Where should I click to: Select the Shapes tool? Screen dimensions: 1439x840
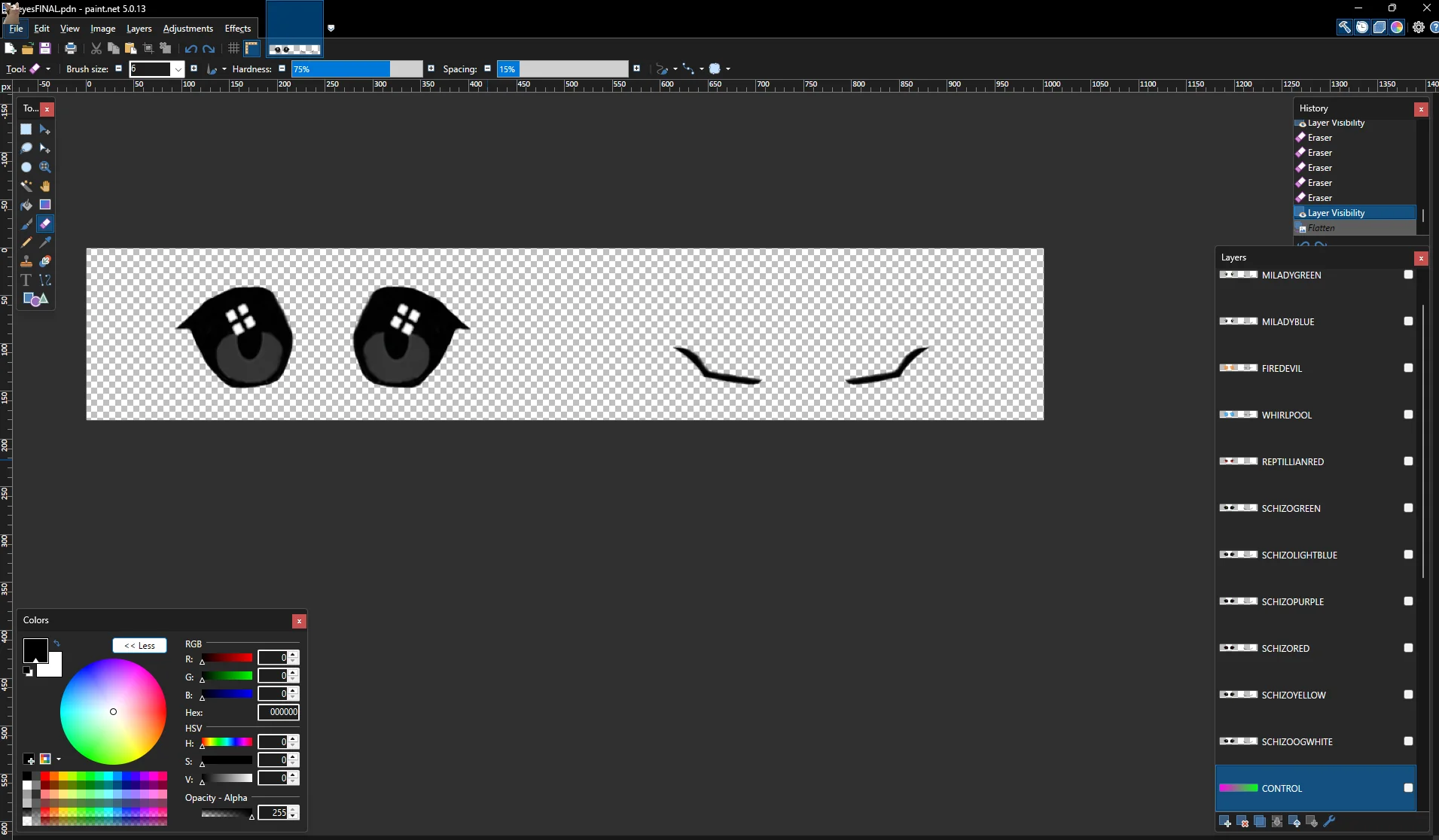coord(35,299)
